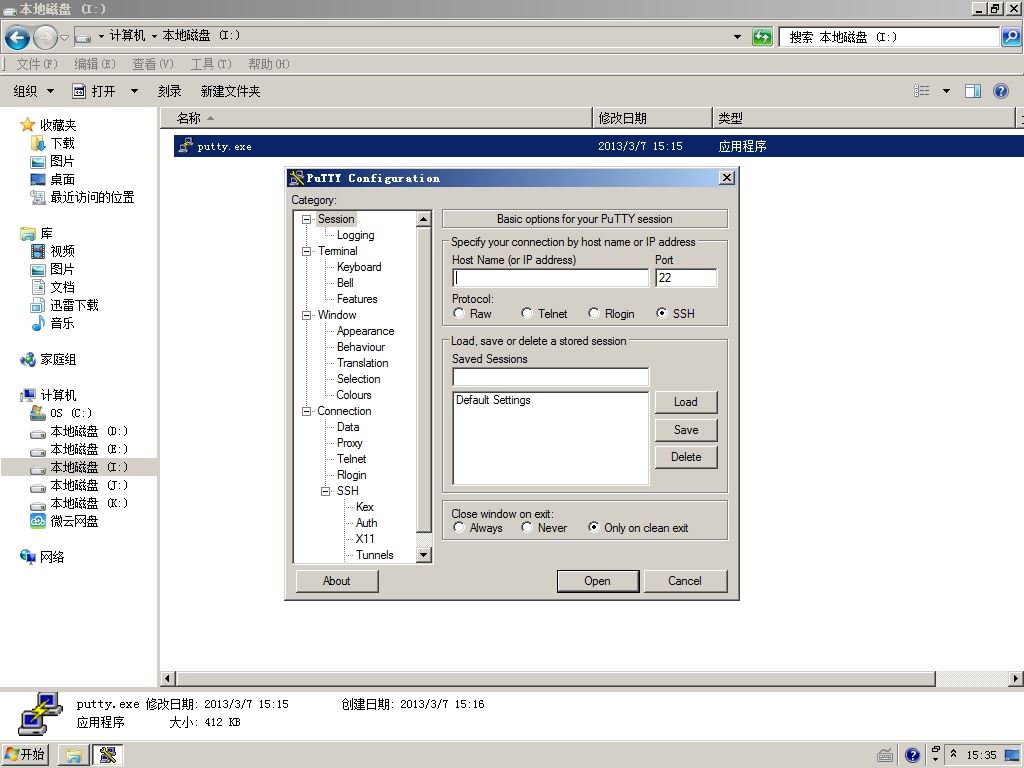Collapse the SSH tree node

pyautogui.click(x=325, y=491)
